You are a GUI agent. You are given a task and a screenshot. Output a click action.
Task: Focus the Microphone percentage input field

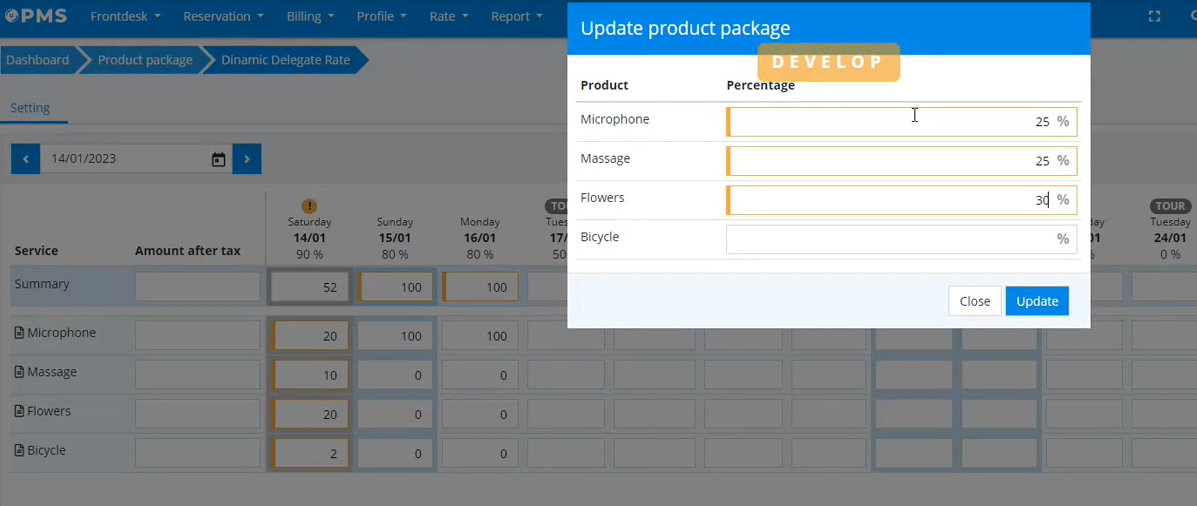click(890, 122)
